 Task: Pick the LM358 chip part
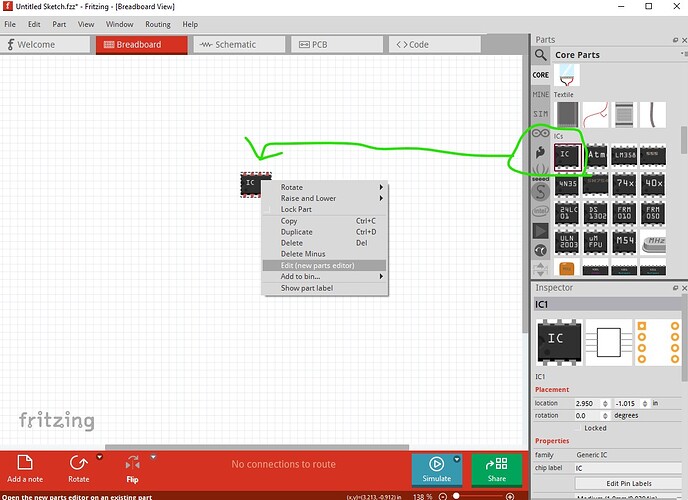click(x=624, y=156)
